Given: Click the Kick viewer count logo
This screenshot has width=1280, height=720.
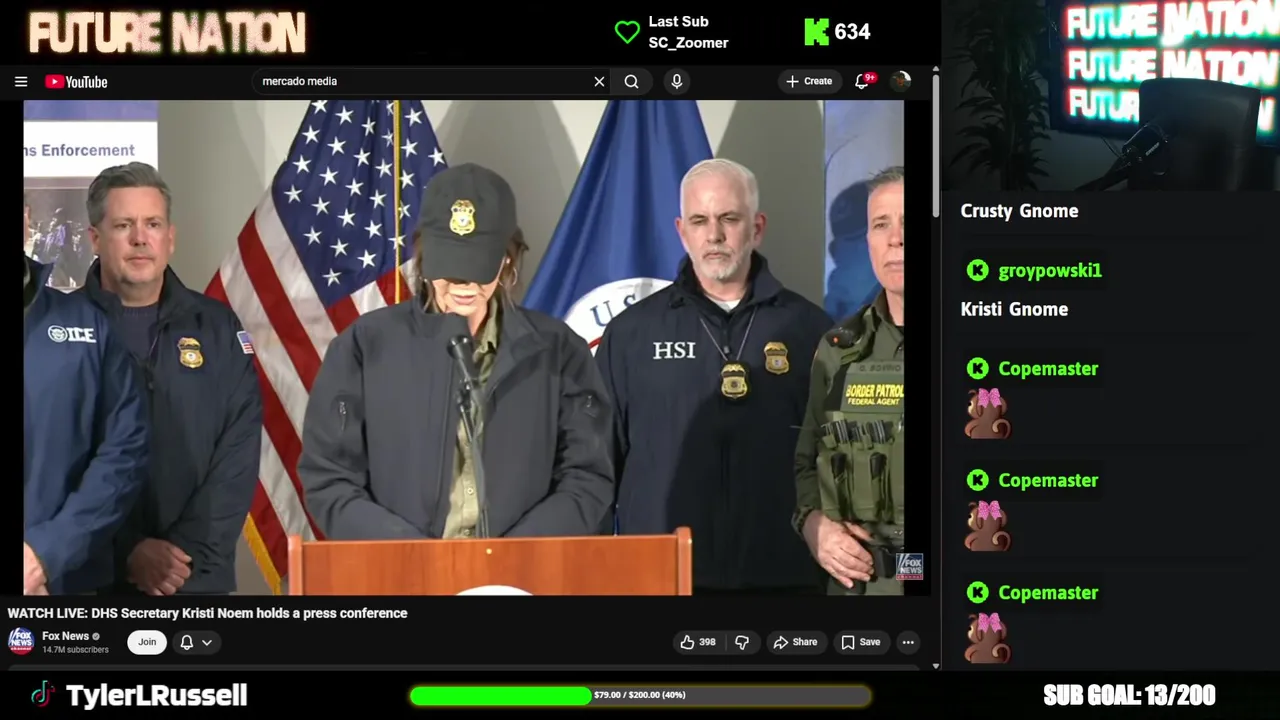Looking at the screenshot, I should [816, 32].
